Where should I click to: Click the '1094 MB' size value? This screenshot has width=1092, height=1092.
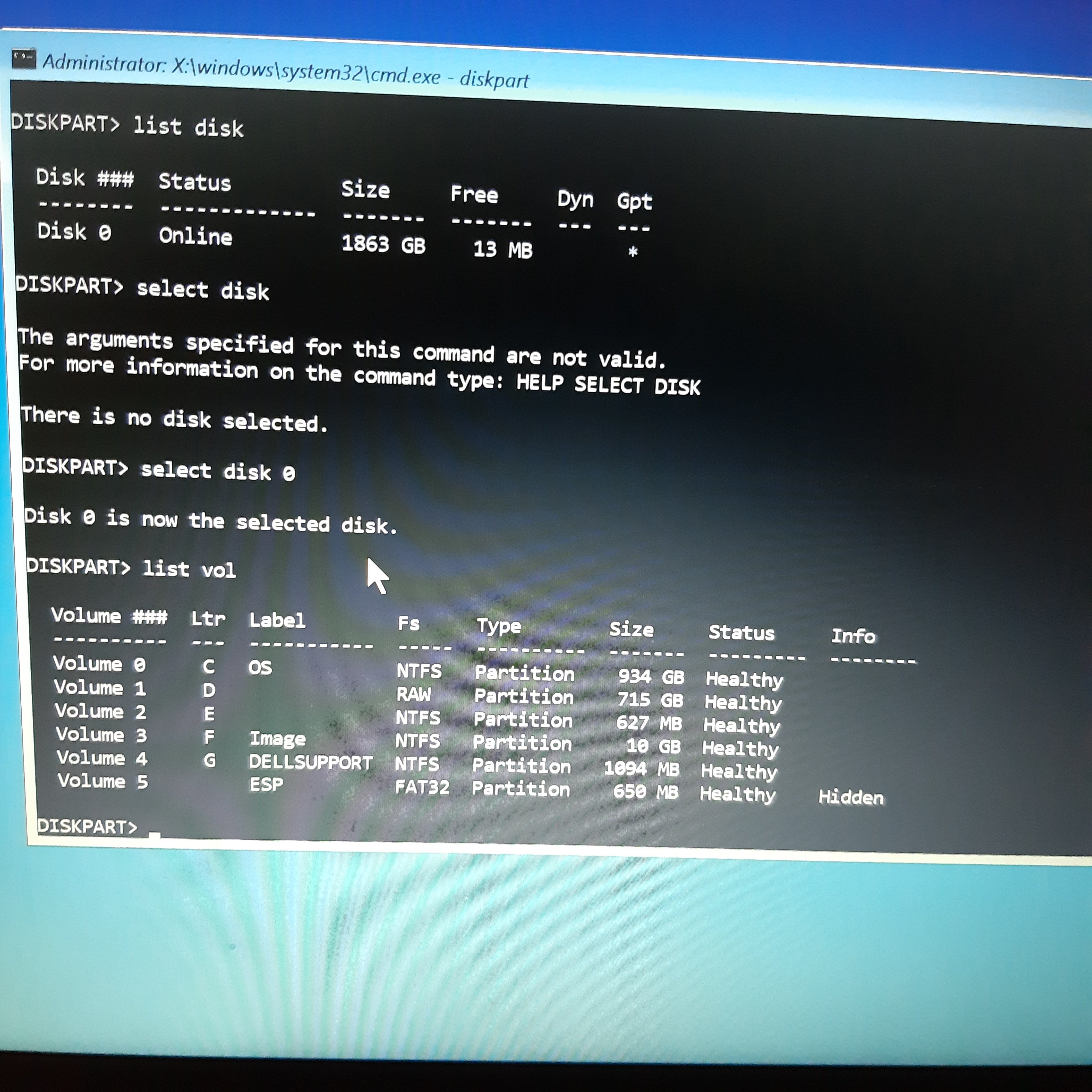tap(642, 769)
